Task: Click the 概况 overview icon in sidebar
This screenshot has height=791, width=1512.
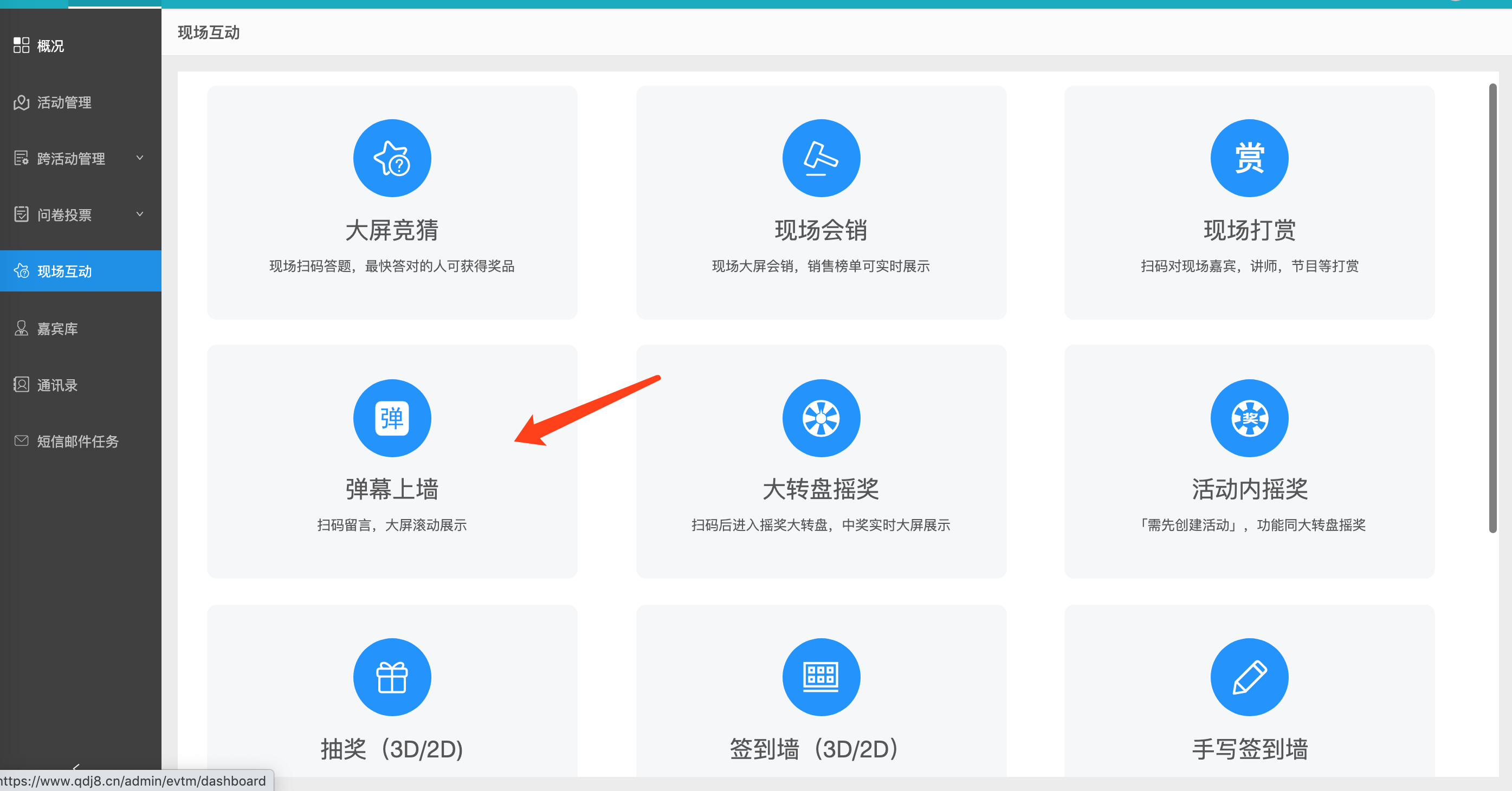Action: (21, 45)
